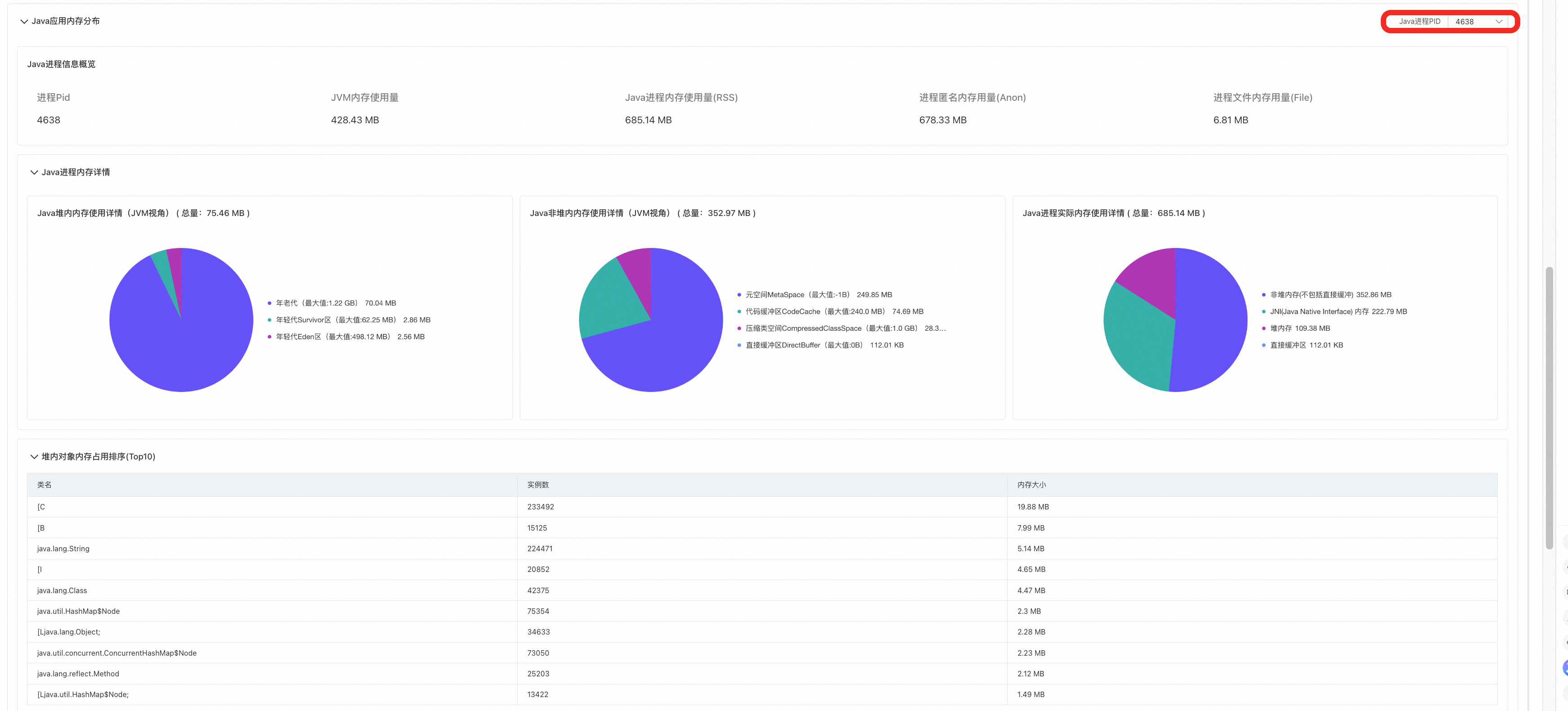Click the 压缩类空间CompressedClassSpace legend dot
1568x711 pixels.
click(739, 328)
